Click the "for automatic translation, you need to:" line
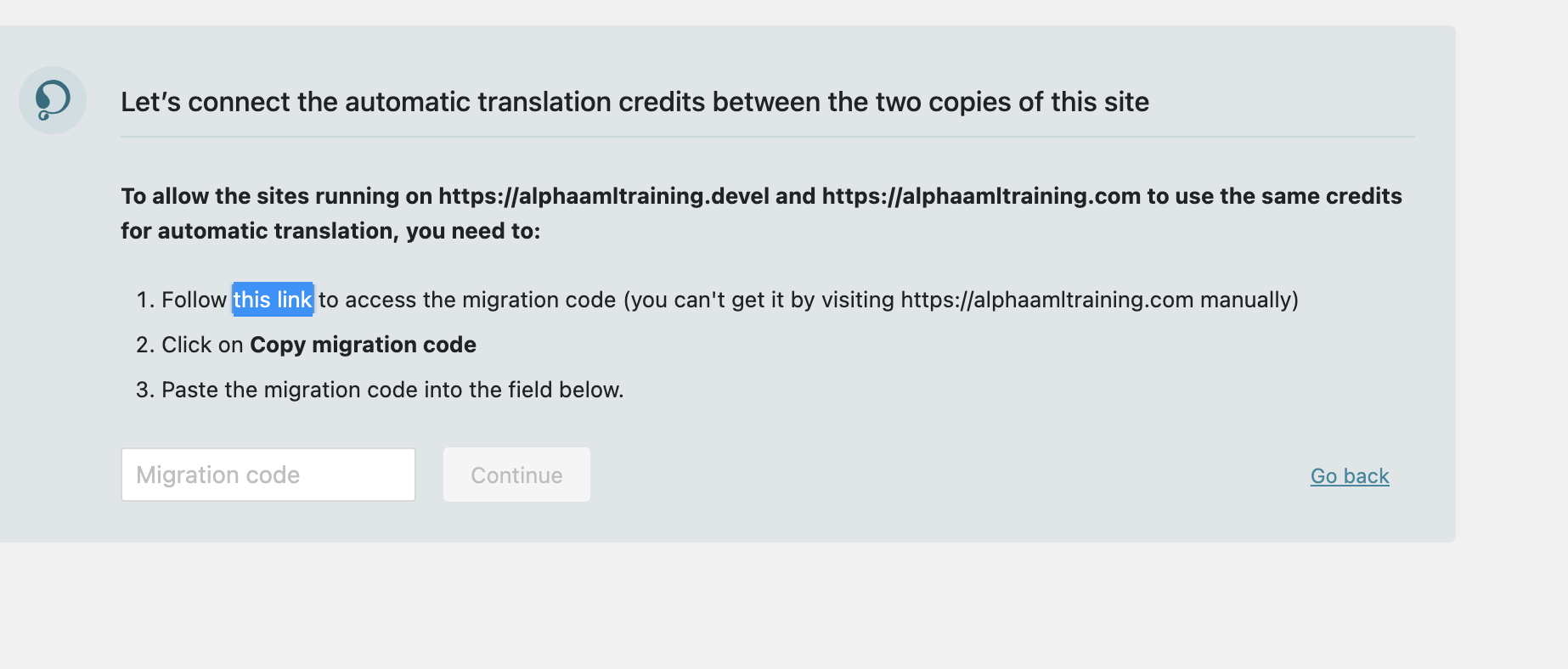Image resolution: width=1568 pixels, height=669 pixels. click(330, 231)
